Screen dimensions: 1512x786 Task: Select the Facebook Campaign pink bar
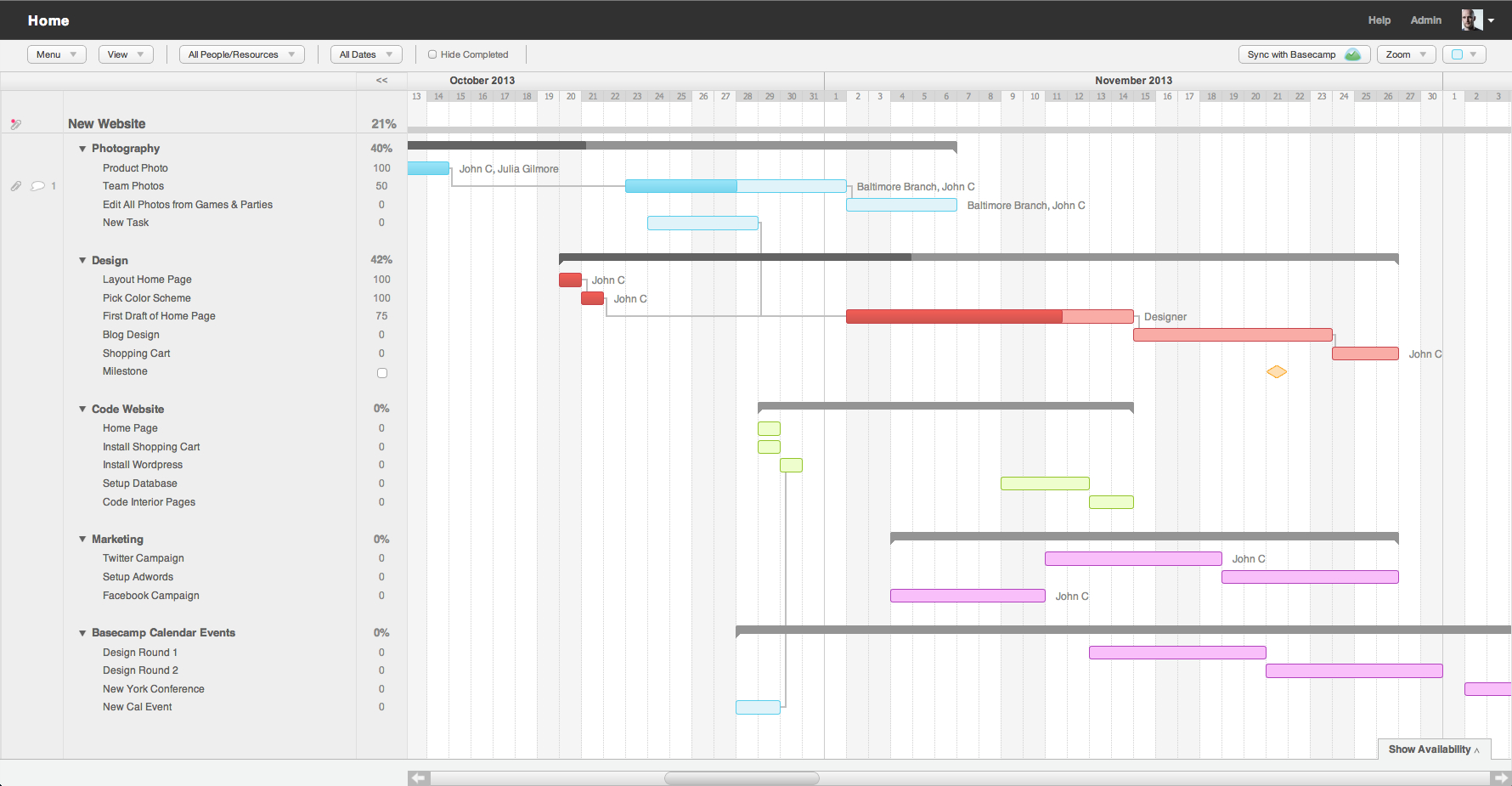pos(968,596)
